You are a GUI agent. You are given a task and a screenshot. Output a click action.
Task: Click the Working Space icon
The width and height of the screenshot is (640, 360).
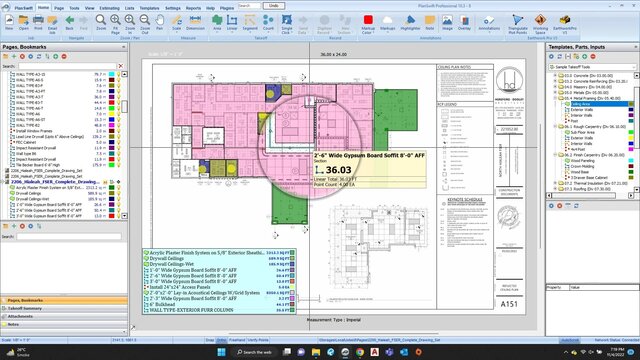point(540,24)
